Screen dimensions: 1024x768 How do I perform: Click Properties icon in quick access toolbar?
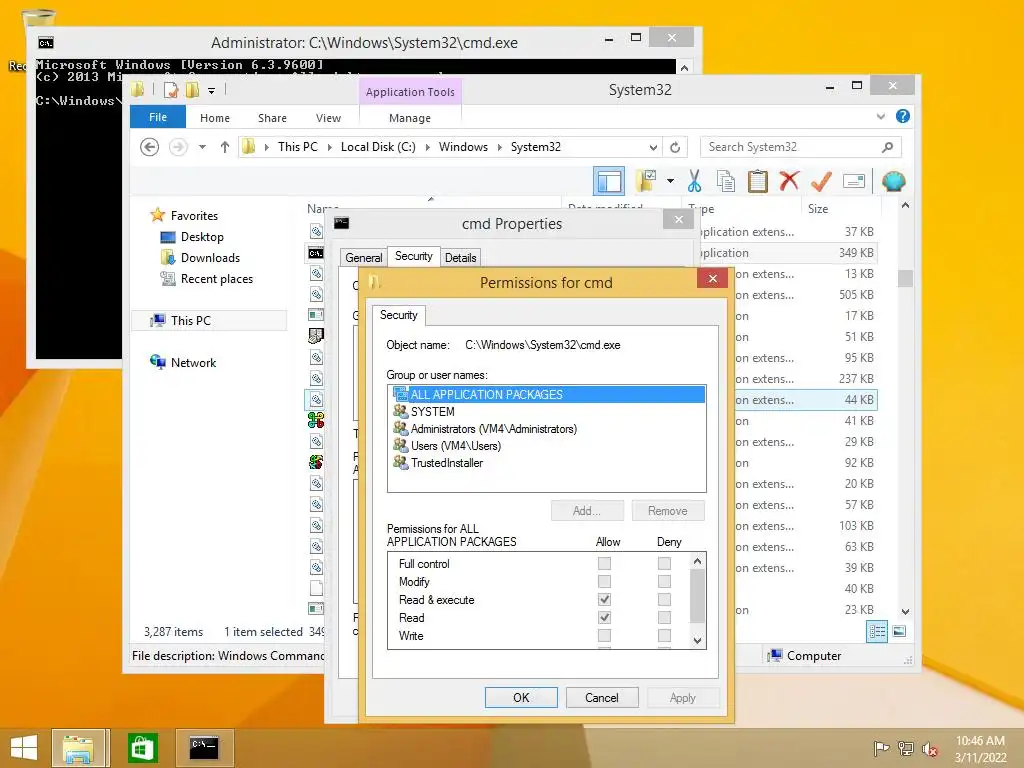[171, 90]
